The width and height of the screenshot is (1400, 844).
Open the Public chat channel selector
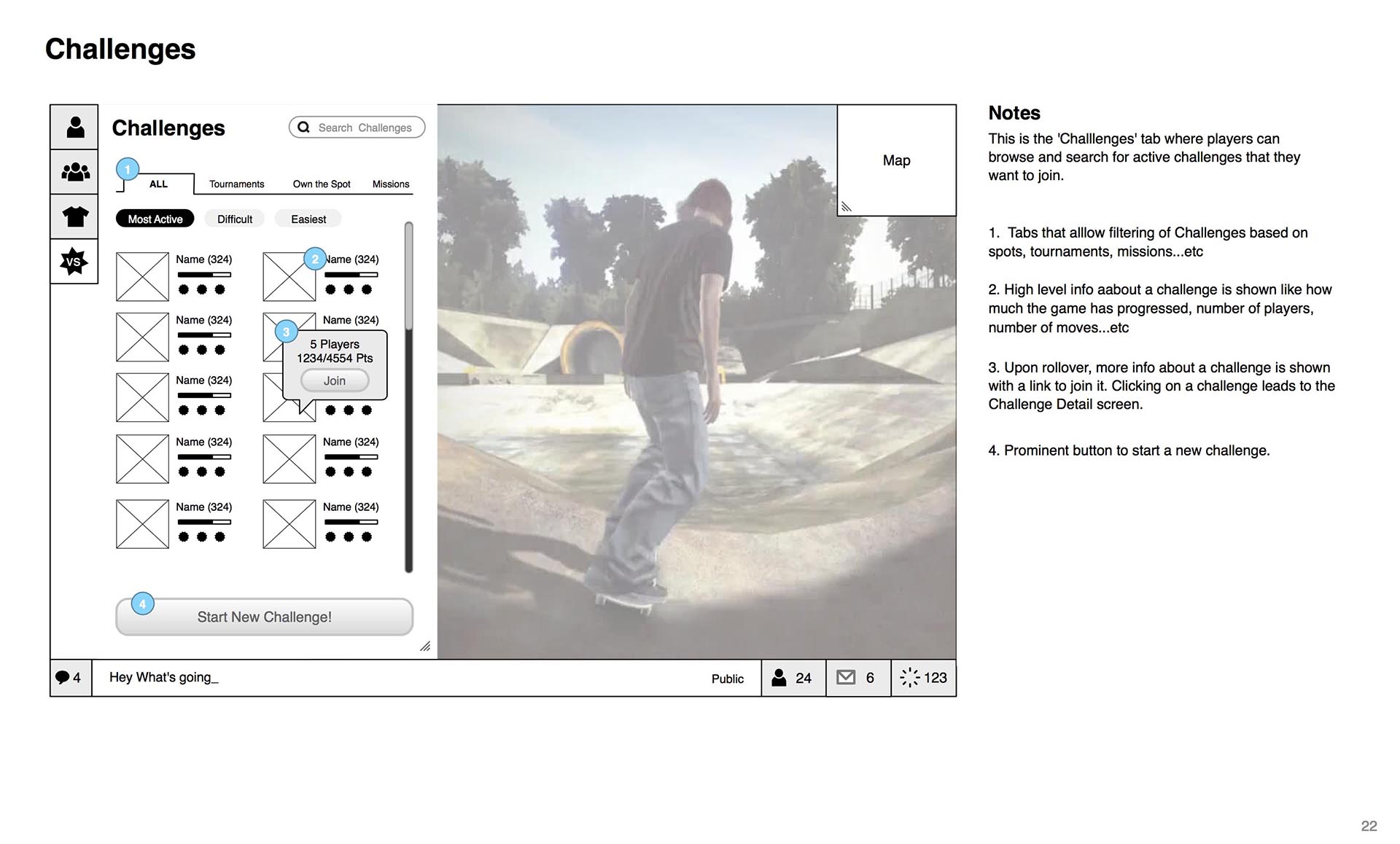(727, 679)
